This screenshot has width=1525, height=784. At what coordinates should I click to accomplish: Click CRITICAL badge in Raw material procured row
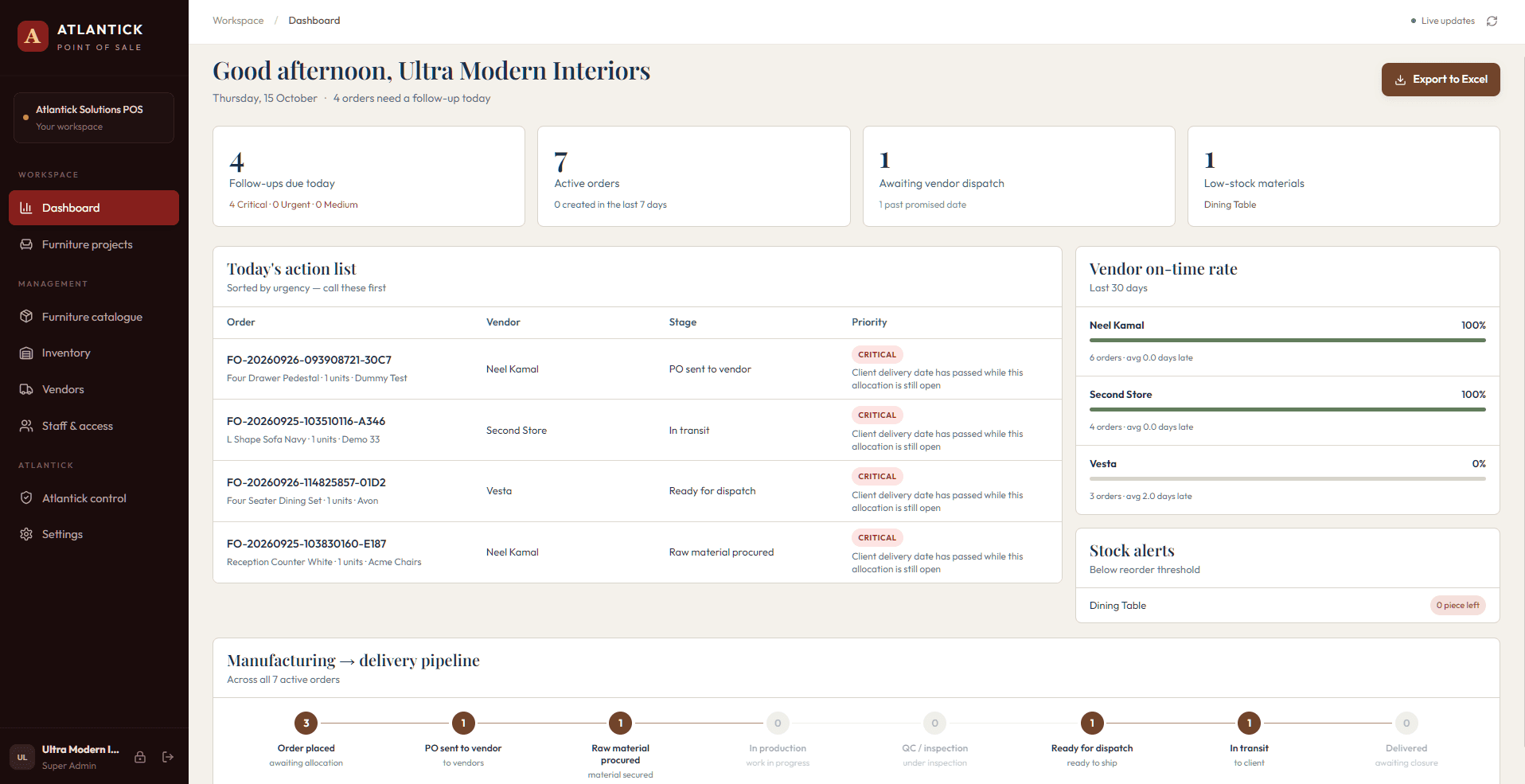pyautogui.click(x=877, y=537)
